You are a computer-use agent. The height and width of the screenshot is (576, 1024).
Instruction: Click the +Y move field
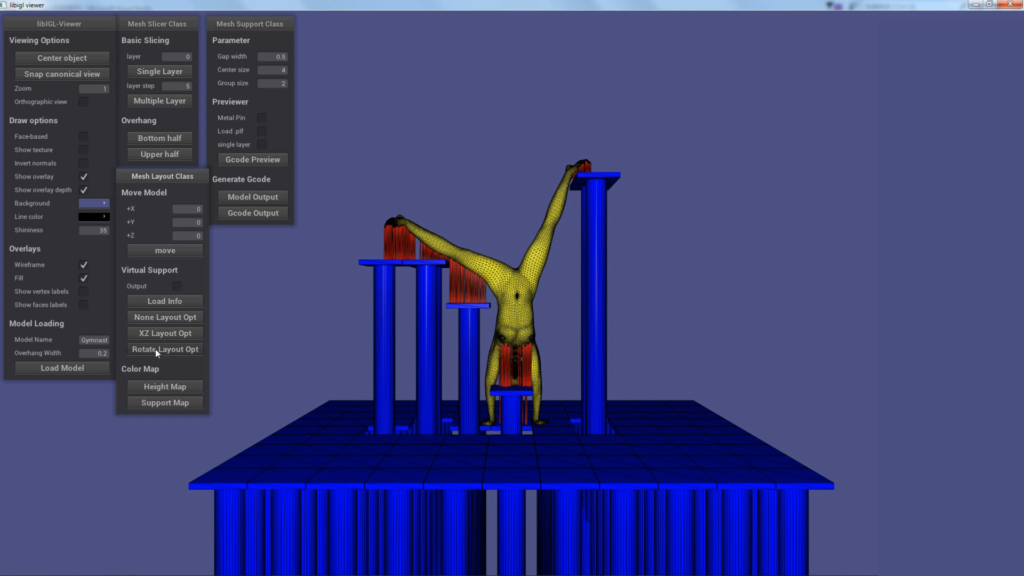[187, 222]
